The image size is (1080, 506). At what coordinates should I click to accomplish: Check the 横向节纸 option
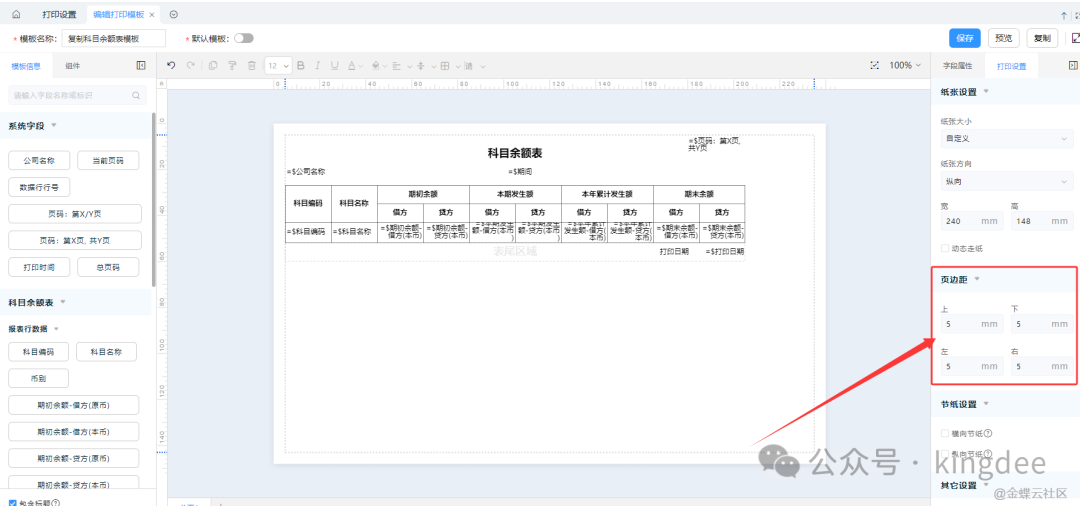946,434
